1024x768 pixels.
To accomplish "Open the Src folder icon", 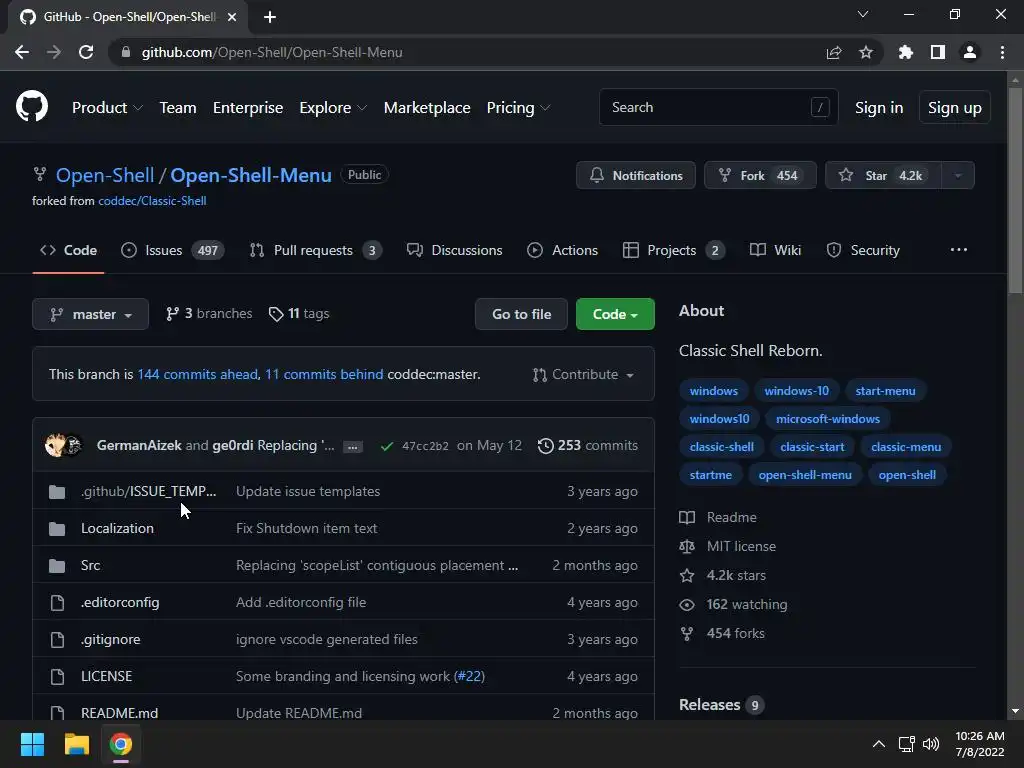I will [57, 566].
